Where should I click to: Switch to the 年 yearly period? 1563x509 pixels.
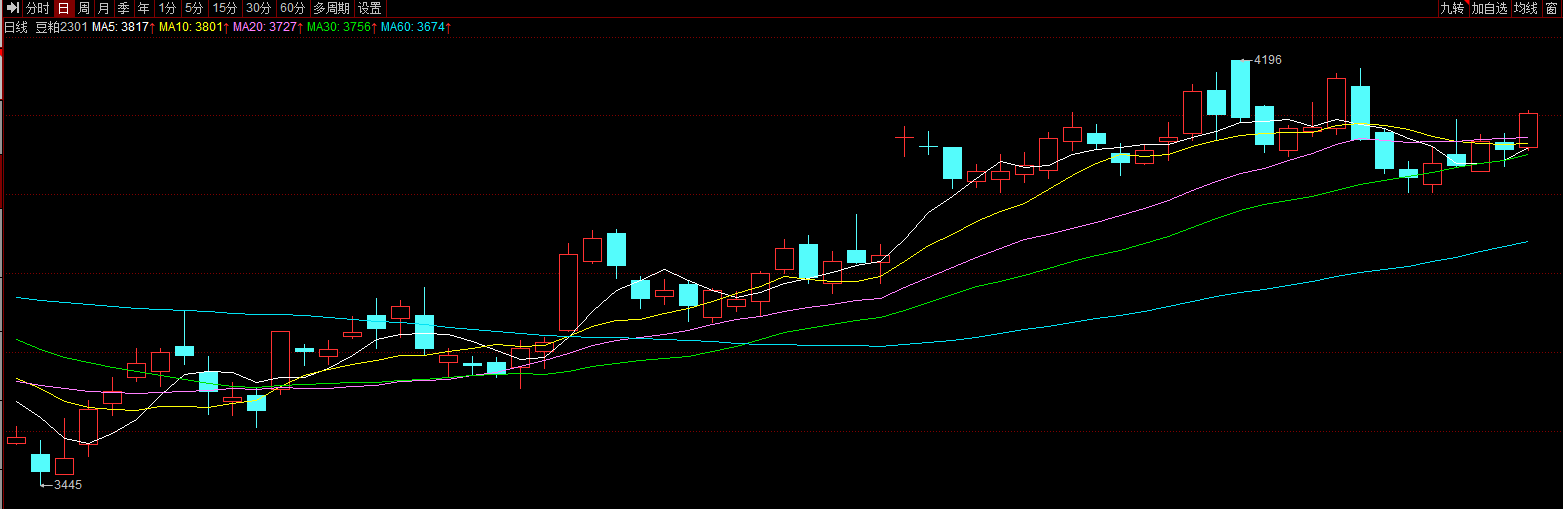144,8
